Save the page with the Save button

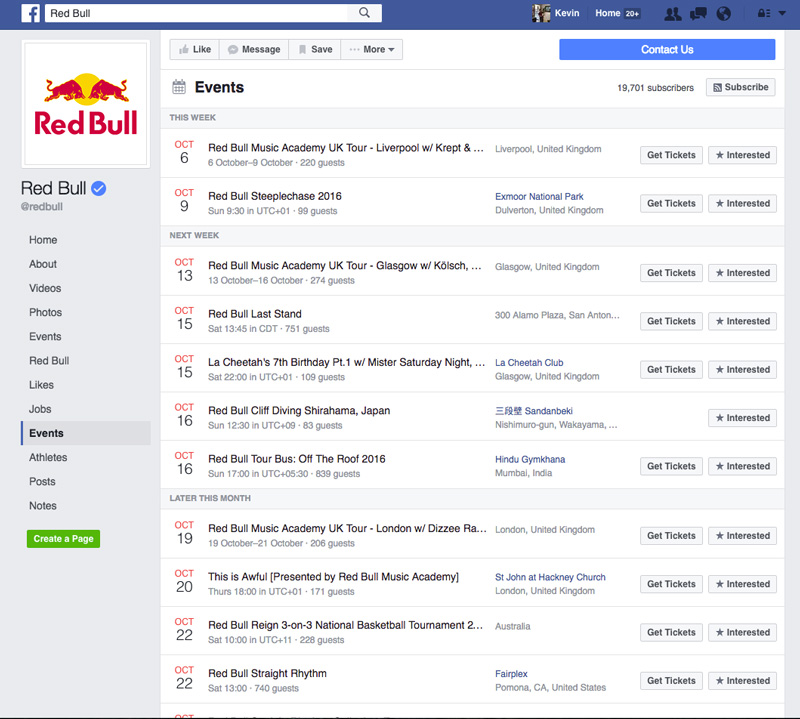click(x=315, y=49)
